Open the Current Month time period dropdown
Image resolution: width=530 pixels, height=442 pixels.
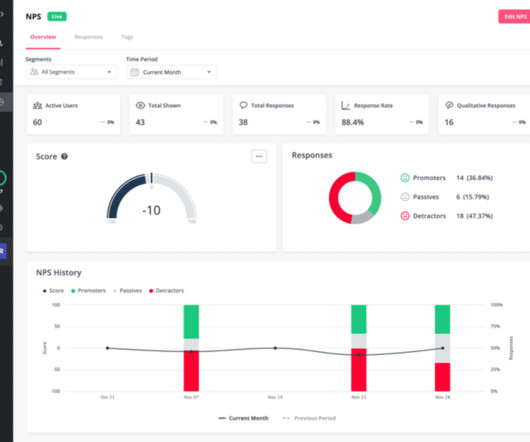(x=171, y=72)
